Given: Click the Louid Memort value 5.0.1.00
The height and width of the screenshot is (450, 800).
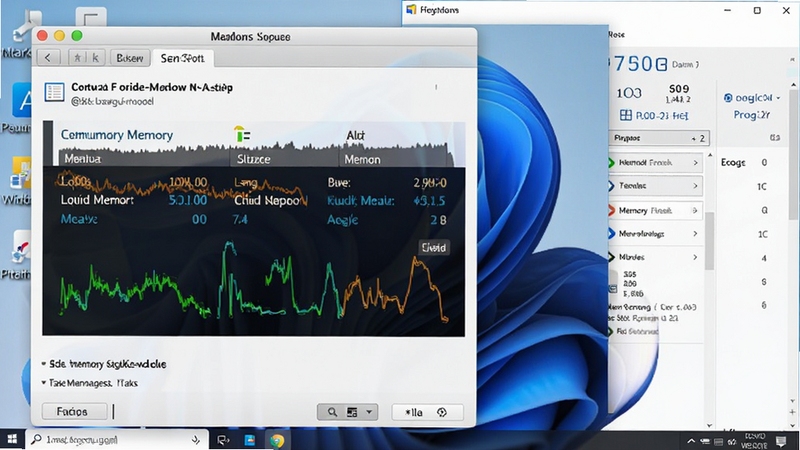Looking at the screenshot, I should coord(188,200).
